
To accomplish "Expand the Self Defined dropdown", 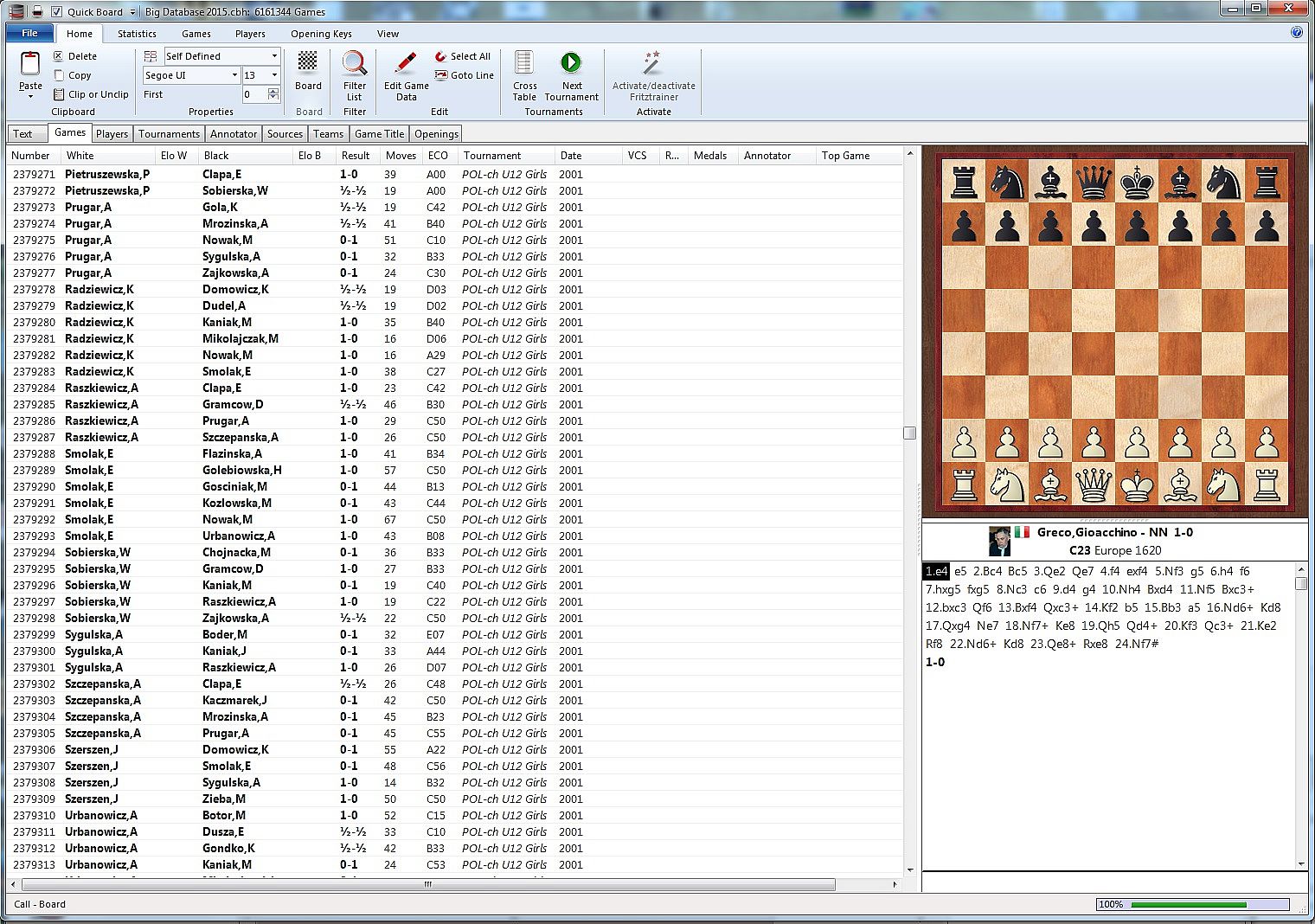I will tap(274, 56).
